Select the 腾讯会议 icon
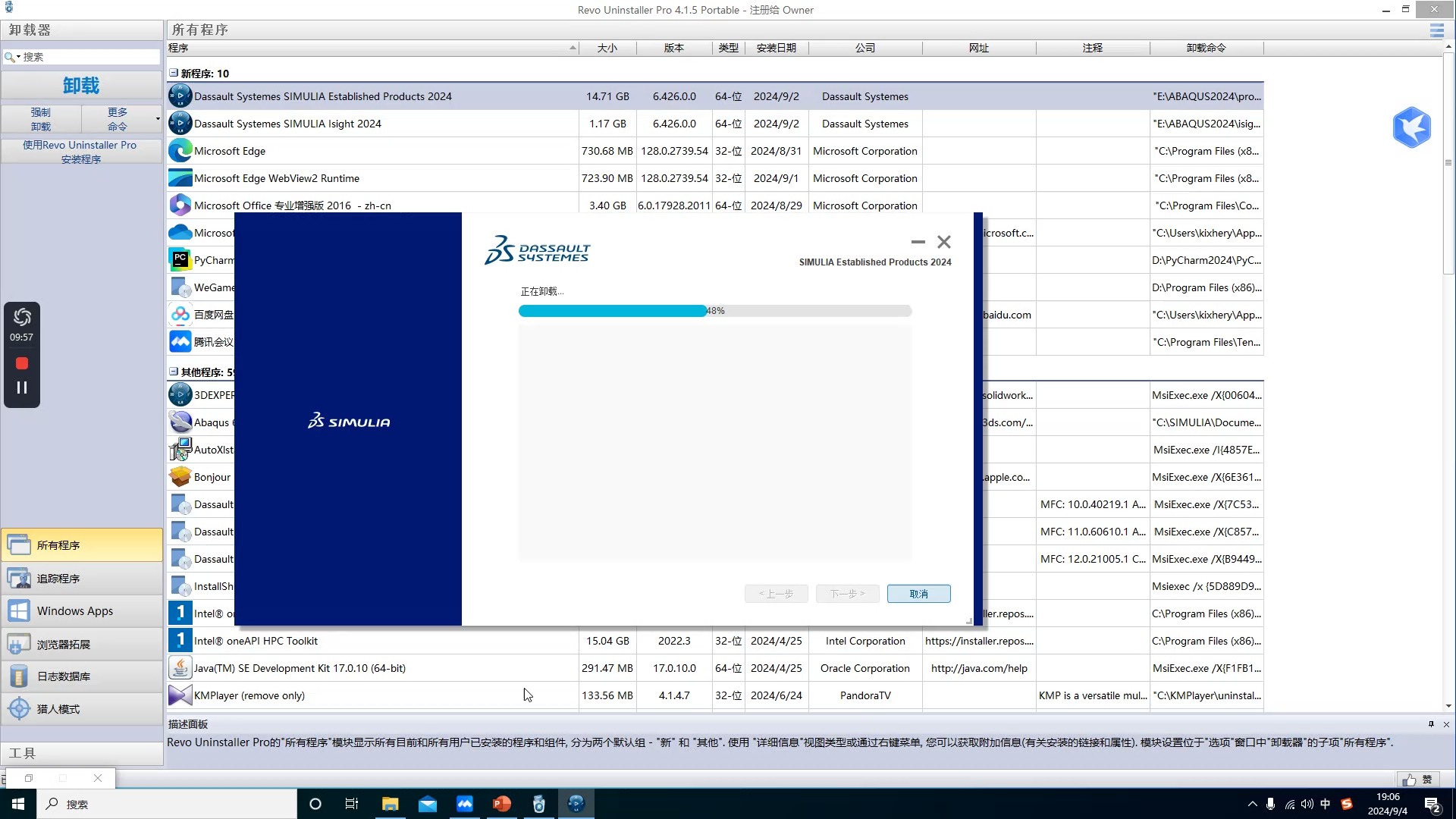This screenshot has width=1456, height=819. (180, 342)
